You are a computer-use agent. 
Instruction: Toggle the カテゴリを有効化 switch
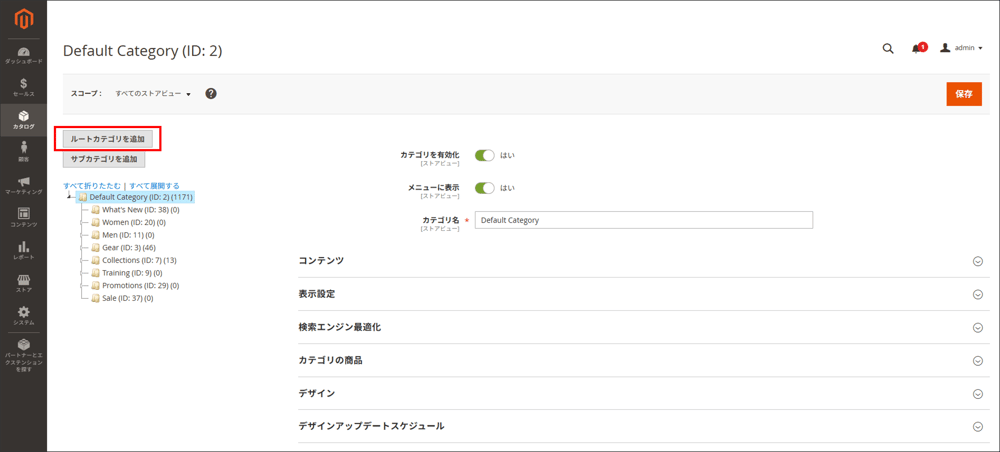(x=485, y=155)
